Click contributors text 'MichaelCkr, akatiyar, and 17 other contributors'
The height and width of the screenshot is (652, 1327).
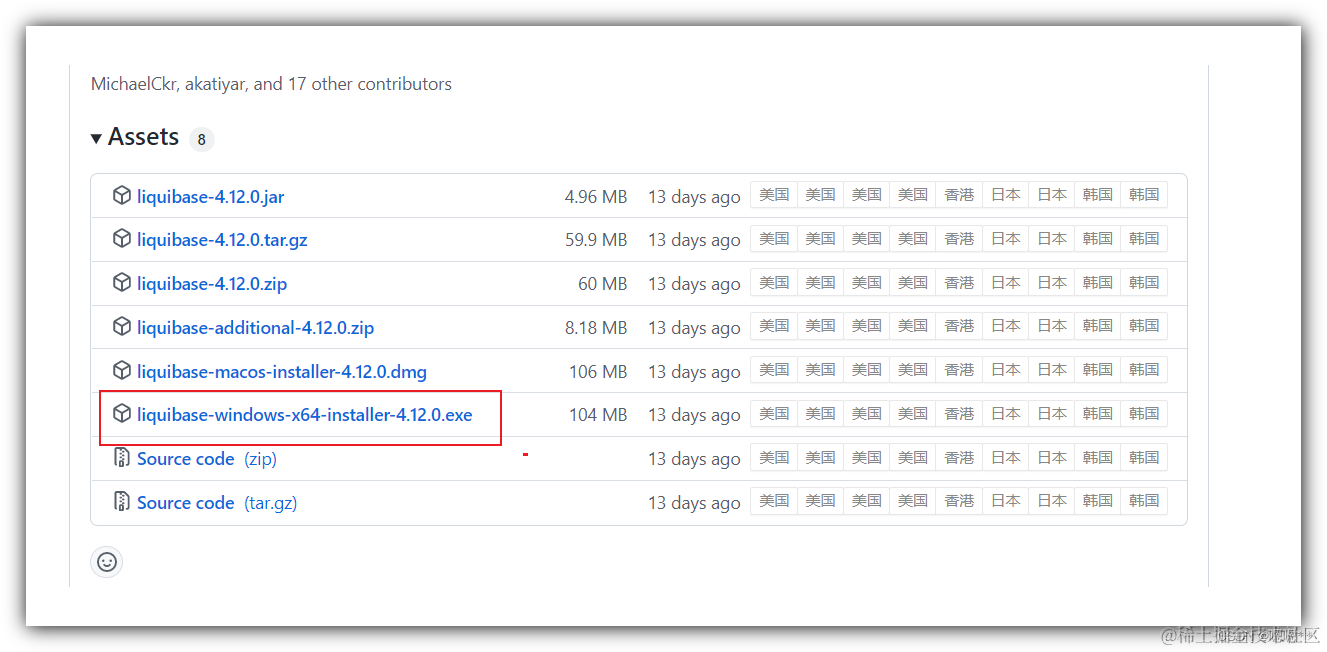coord(271,84)
